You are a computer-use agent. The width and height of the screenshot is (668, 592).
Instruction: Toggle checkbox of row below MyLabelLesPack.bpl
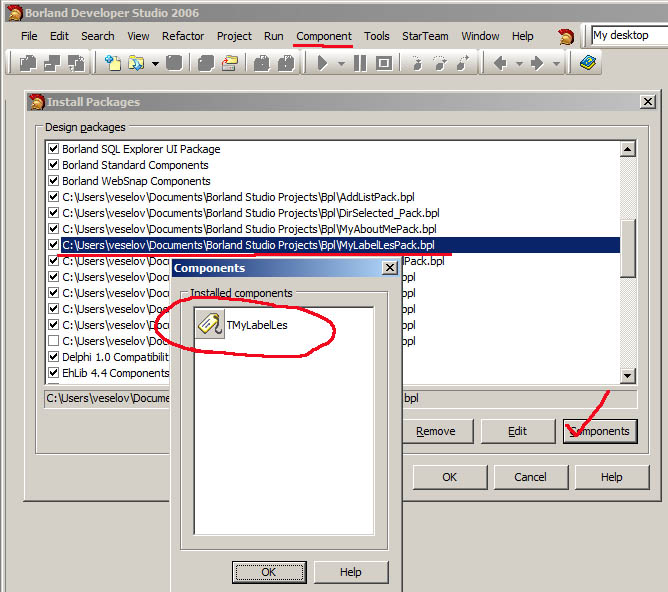tap(53, 261)
